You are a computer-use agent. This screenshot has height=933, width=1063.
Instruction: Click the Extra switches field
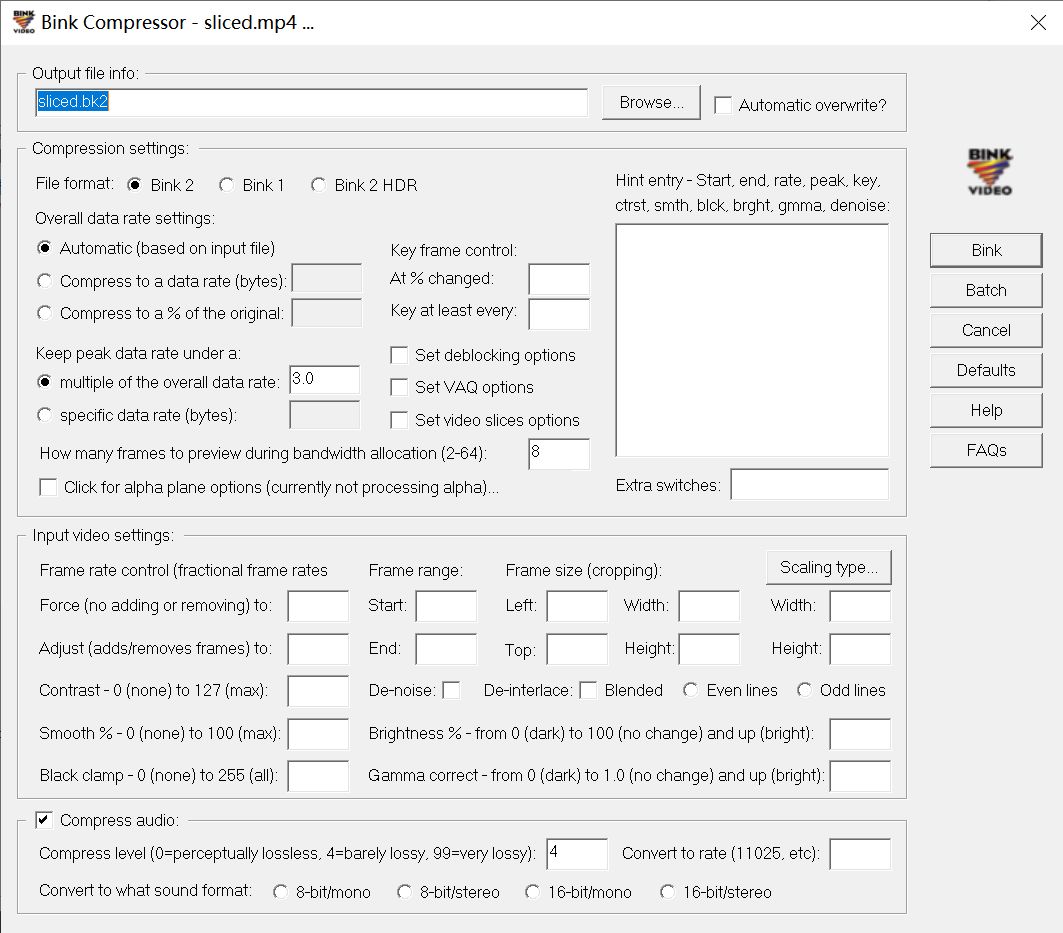(809, 485)
